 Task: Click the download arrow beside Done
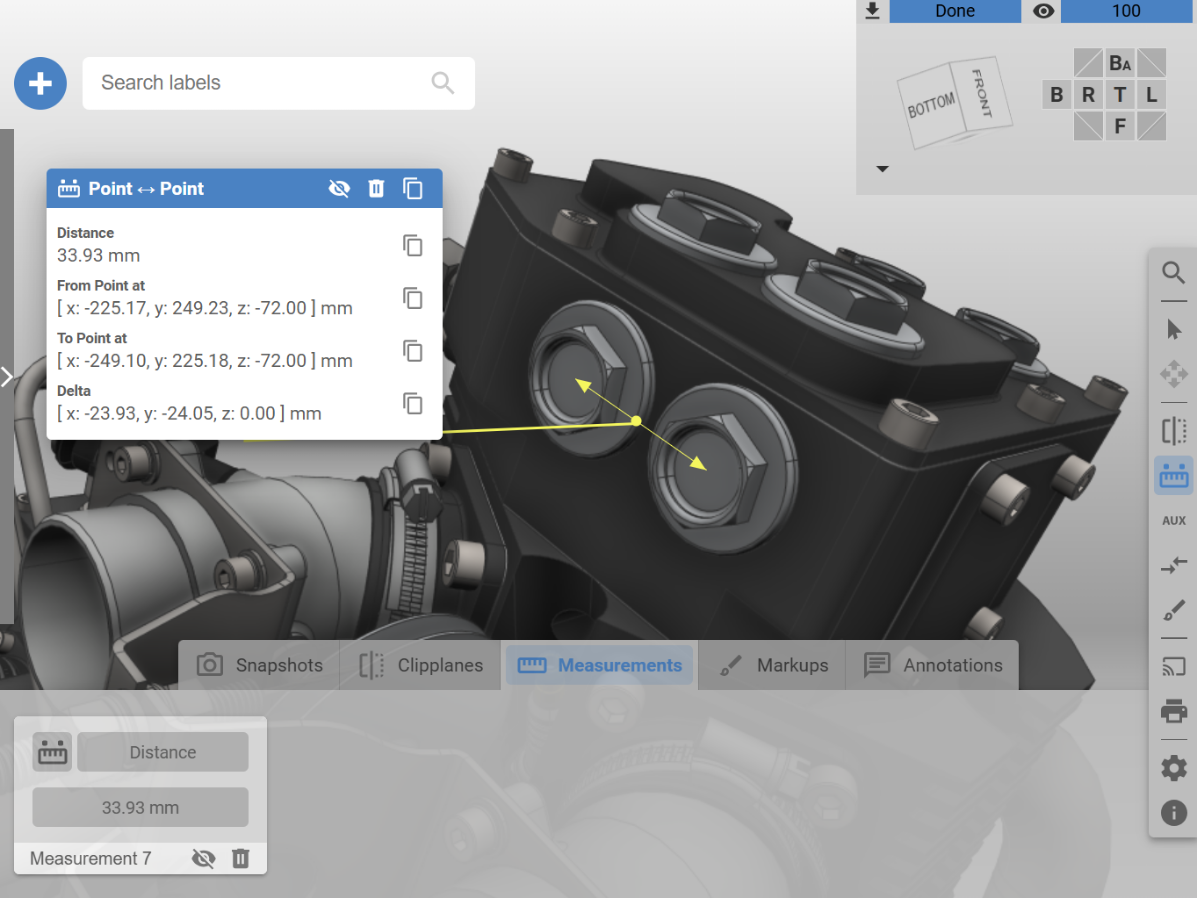(873, 11)
